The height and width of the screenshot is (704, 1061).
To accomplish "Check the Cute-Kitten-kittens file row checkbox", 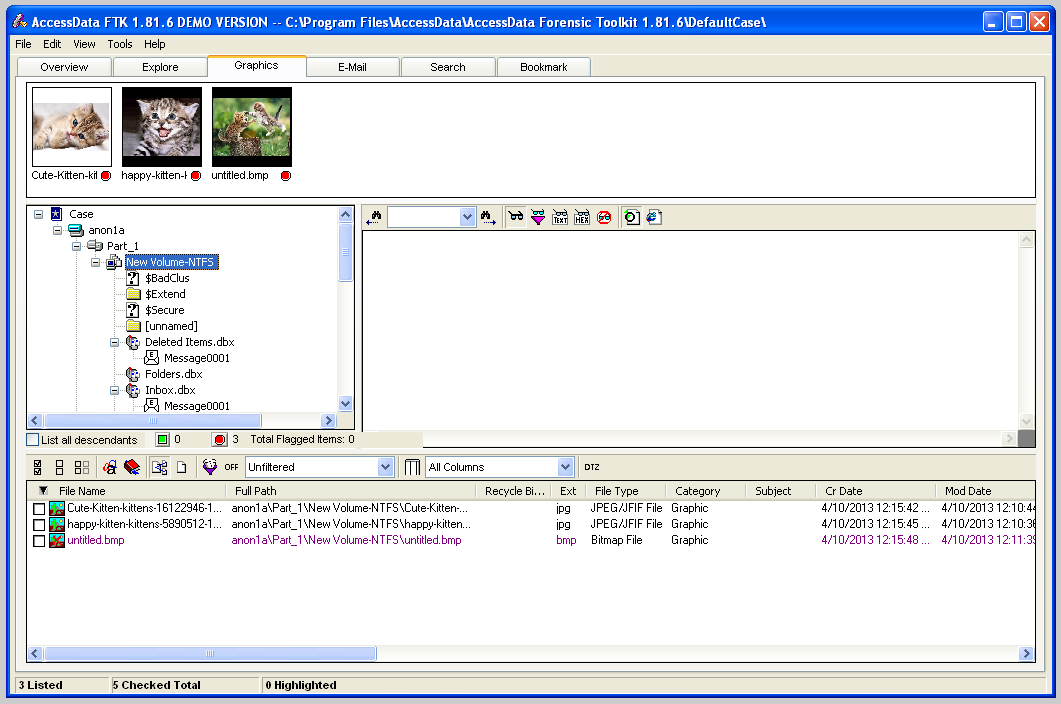I will tap(39, 508).
